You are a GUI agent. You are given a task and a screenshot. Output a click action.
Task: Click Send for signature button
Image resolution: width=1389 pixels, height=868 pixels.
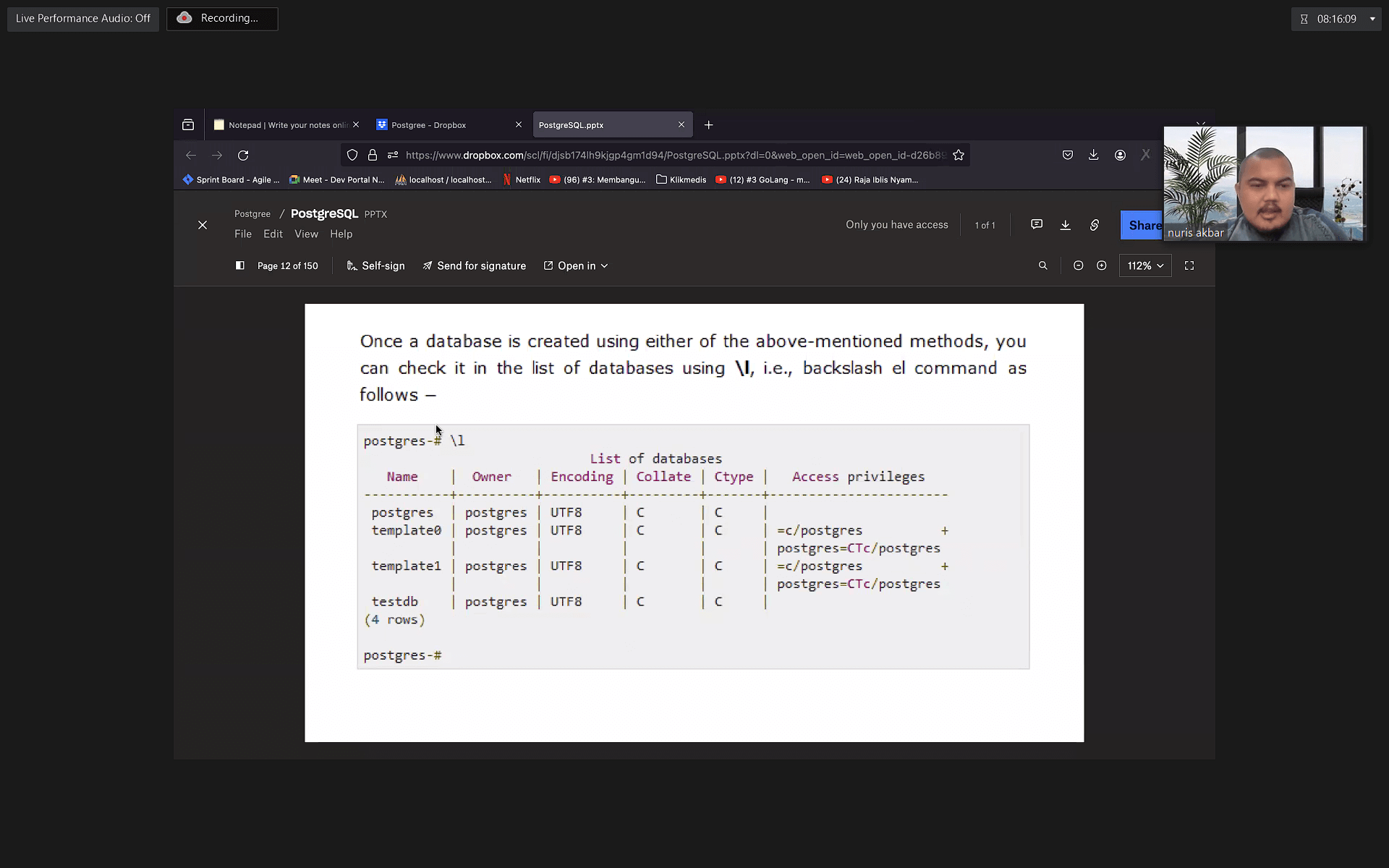[474, 265]
